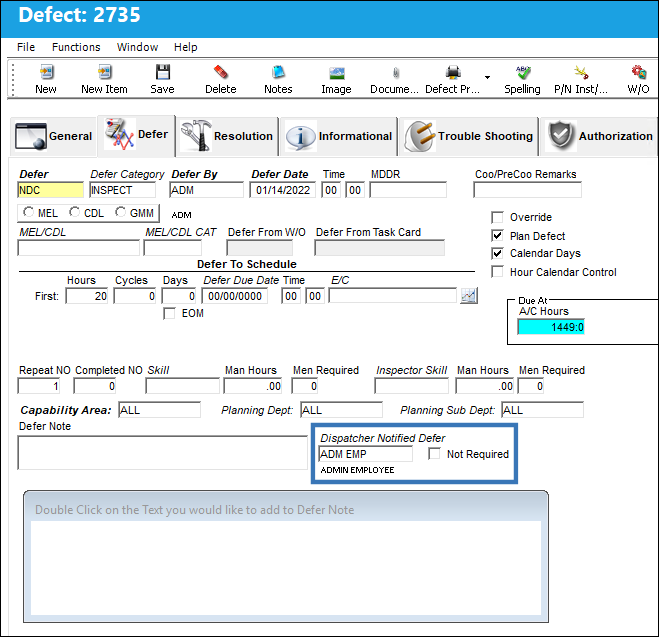Click the New Item toolbar icon
Viewport: 659px width, 637px height.
(104, 72)
